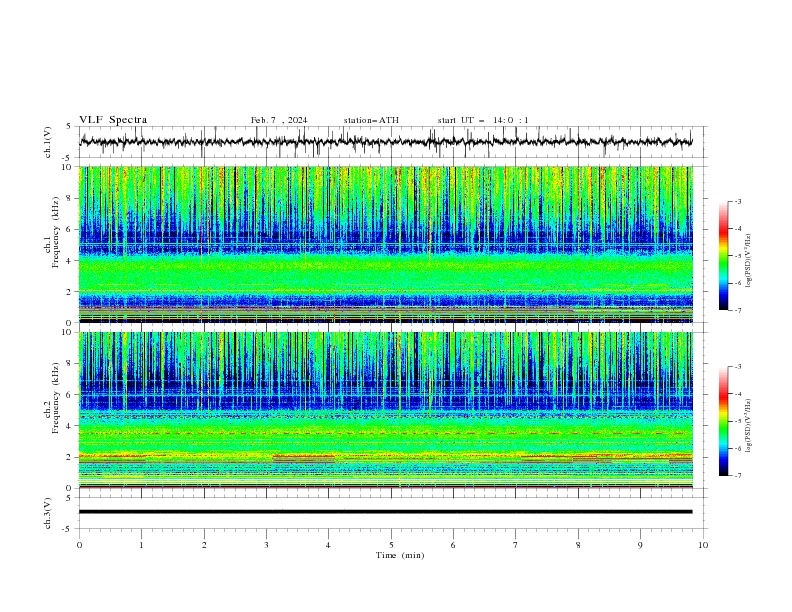Click the ch.2 spectrogram color bar
Screen dimensions: 792x612
click(x=724, y=421)
